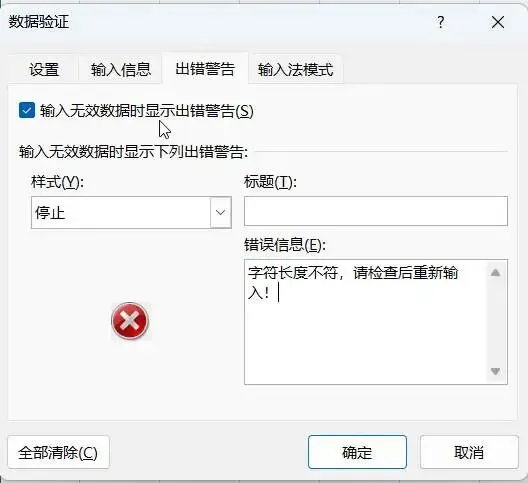
Task: Click the 标题 input field
Action: [376, 211]
